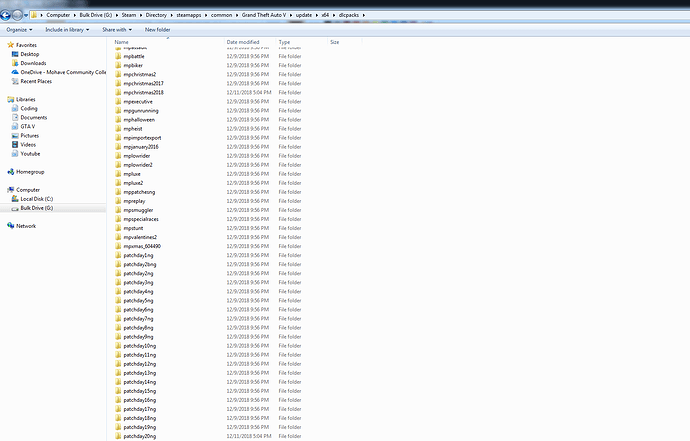Open the Youtube library
This screenshot has width=690, height=441.
click(x=30, y=154)
